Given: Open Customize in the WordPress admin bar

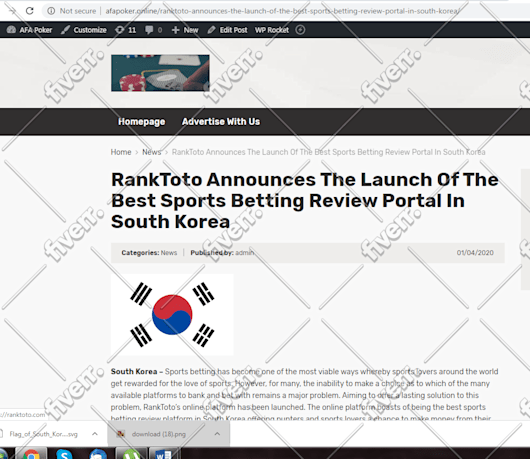Looking at the screenshot, I should click(x=84, y=30).
